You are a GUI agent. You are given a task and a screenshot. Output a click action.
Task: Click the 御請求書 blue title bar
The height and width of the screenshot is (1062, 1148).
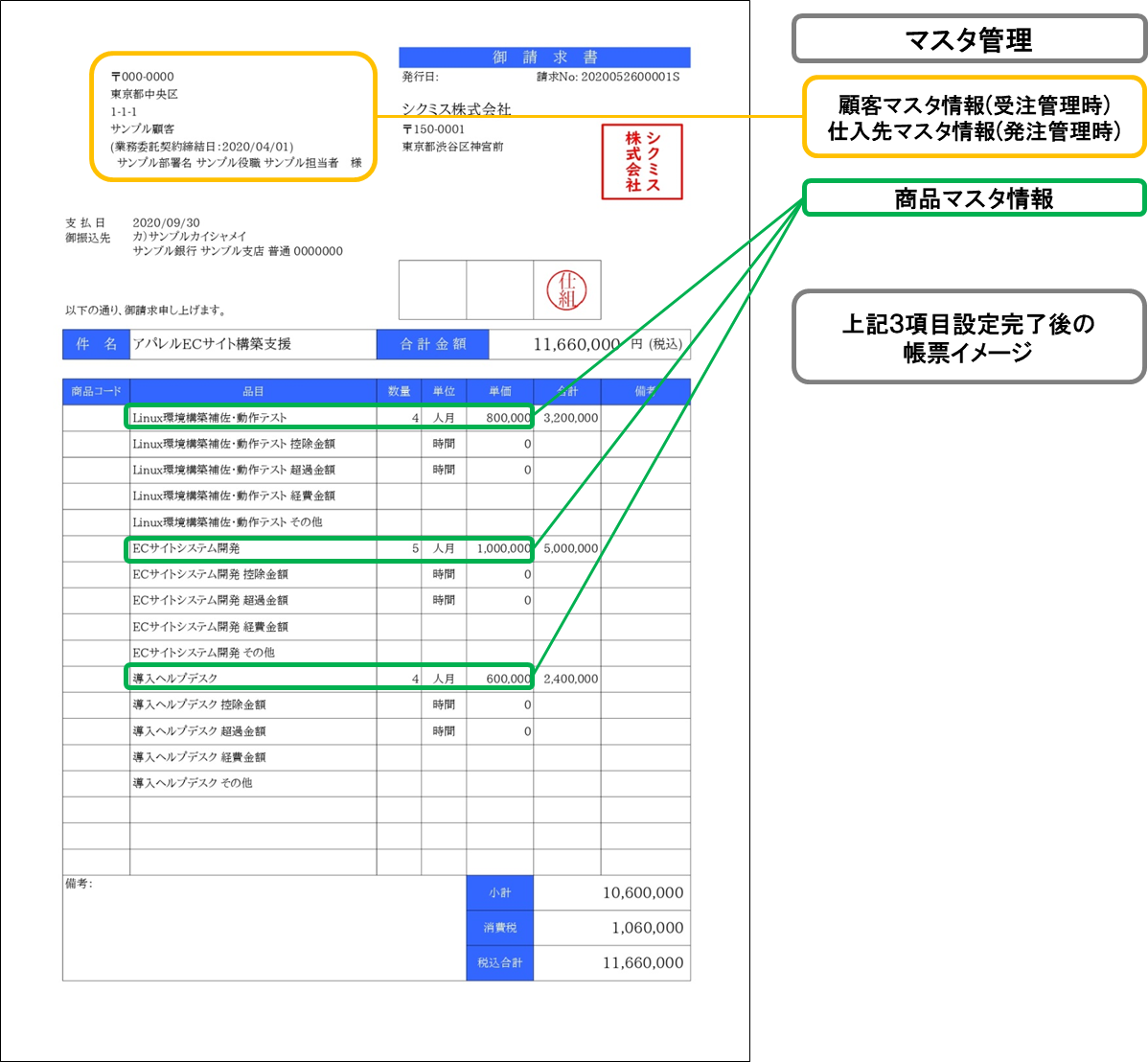pyautogui.click(x=544, y=58)
